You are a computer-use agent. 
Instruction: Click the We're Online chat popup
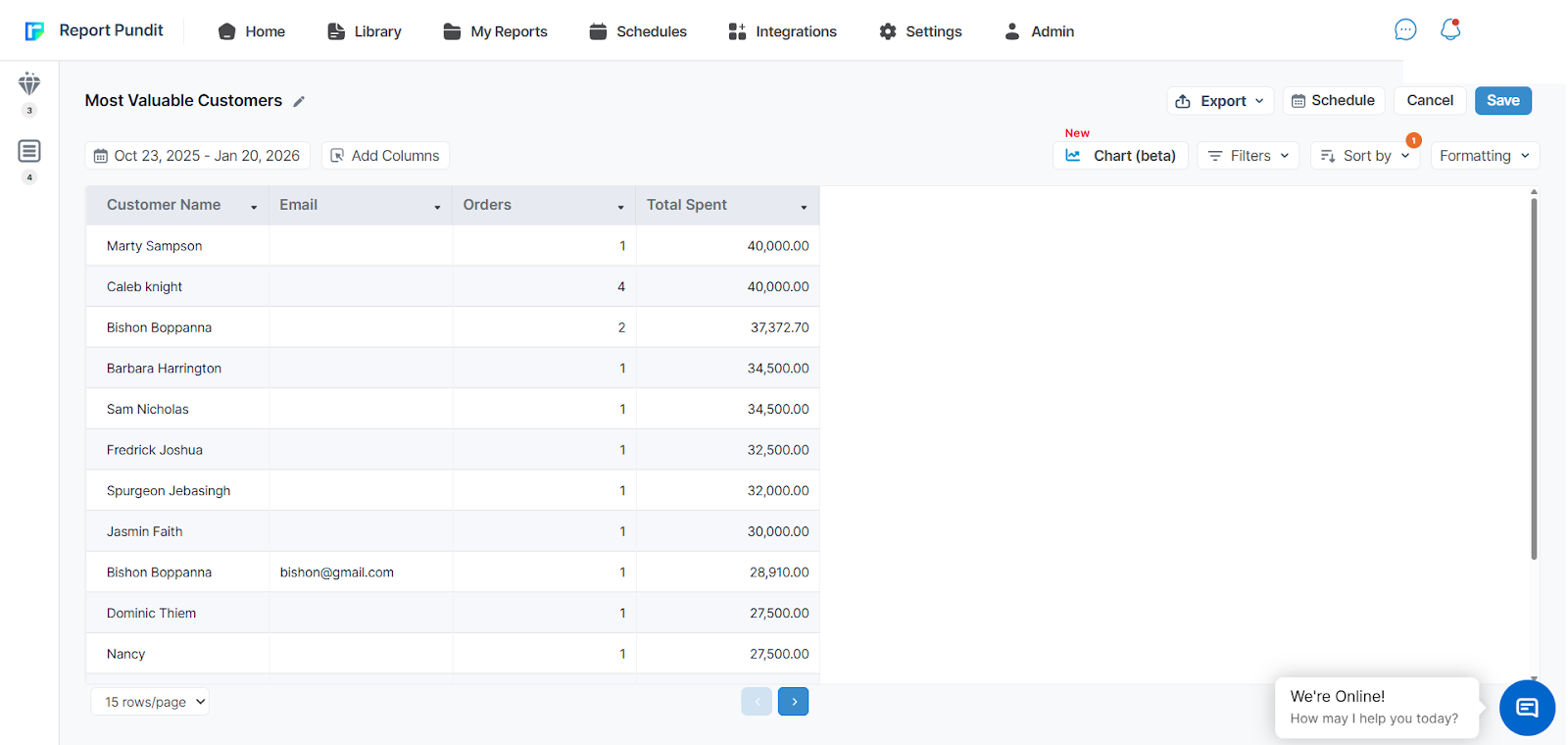[1376, 707]
